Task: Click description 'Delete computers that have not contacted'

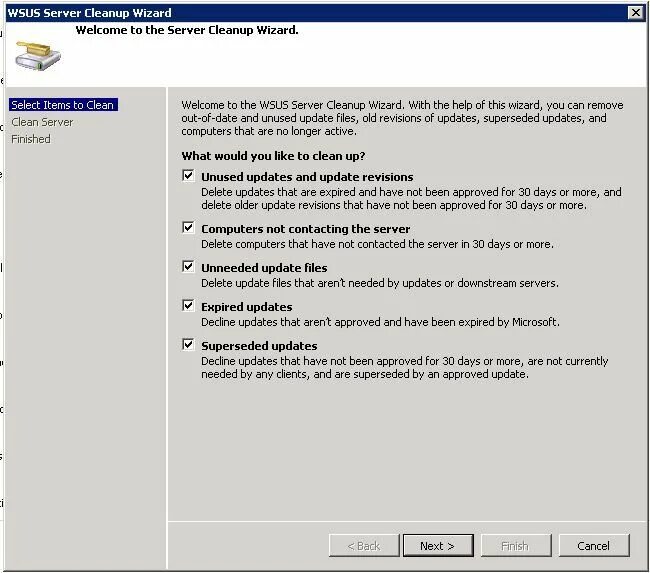Action: click(377, 244)
